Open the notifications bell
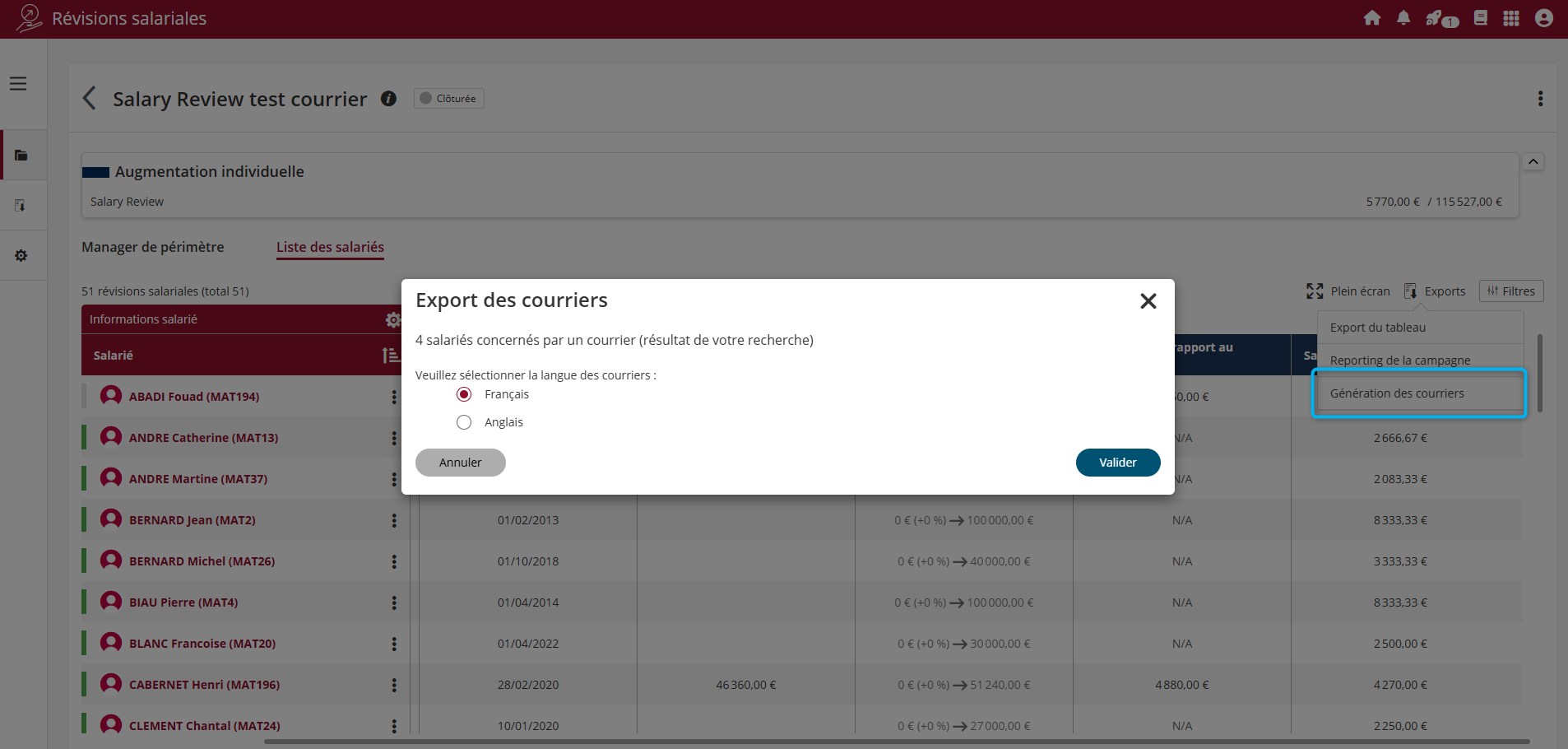 click(x=1403, y=18)
